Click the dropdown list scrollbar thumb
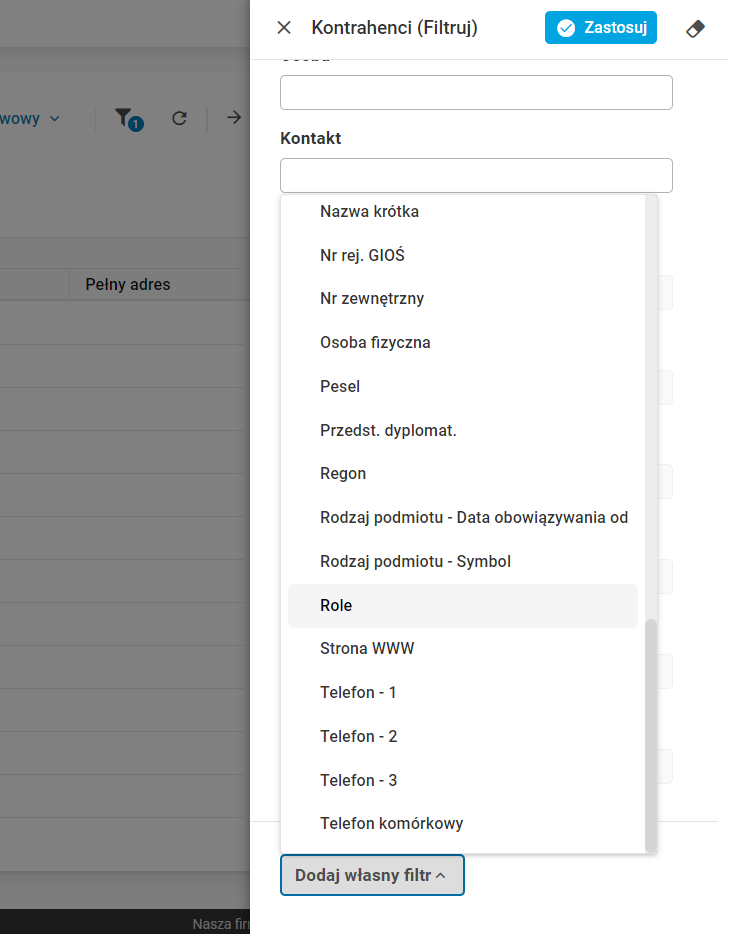The image size is (729, 934). pyautogui.click(x=651, y=733)
